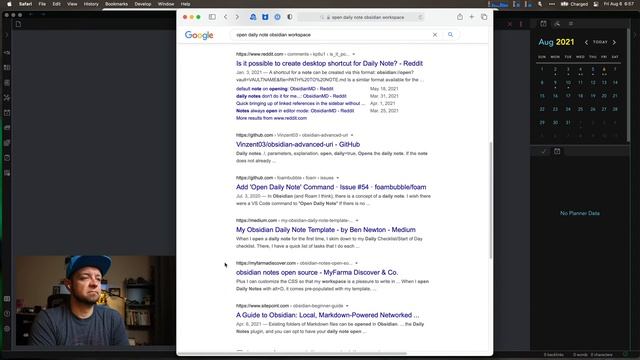Open the lines icon tab in Obsidian right panel header
The width and height of the screenshot is (640, 360).
pyautogui.click(x=571, y=24)
